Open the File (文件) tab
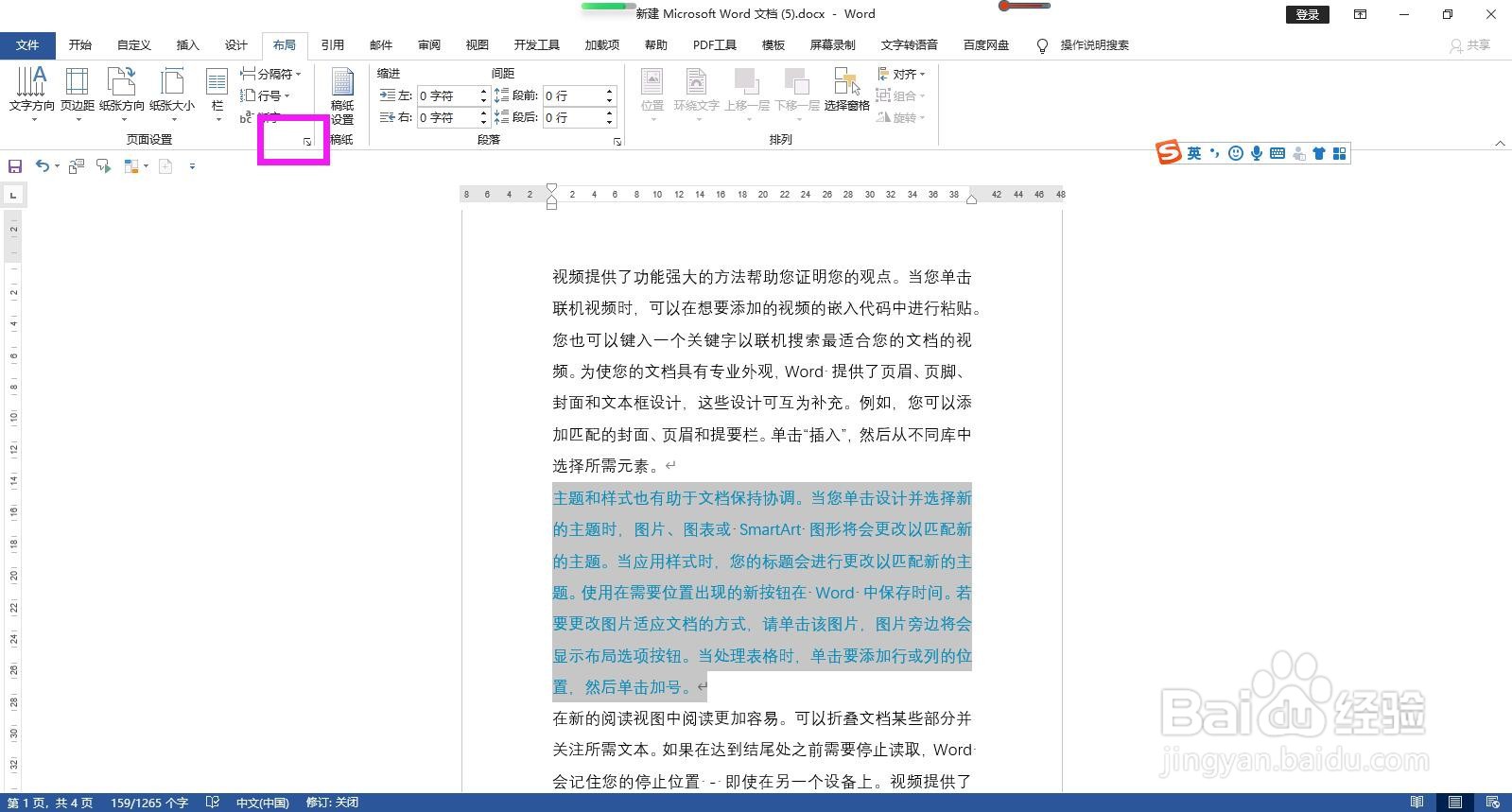Screen dimensions: 1512x812 pyautogui.click(x=27, y=44)
